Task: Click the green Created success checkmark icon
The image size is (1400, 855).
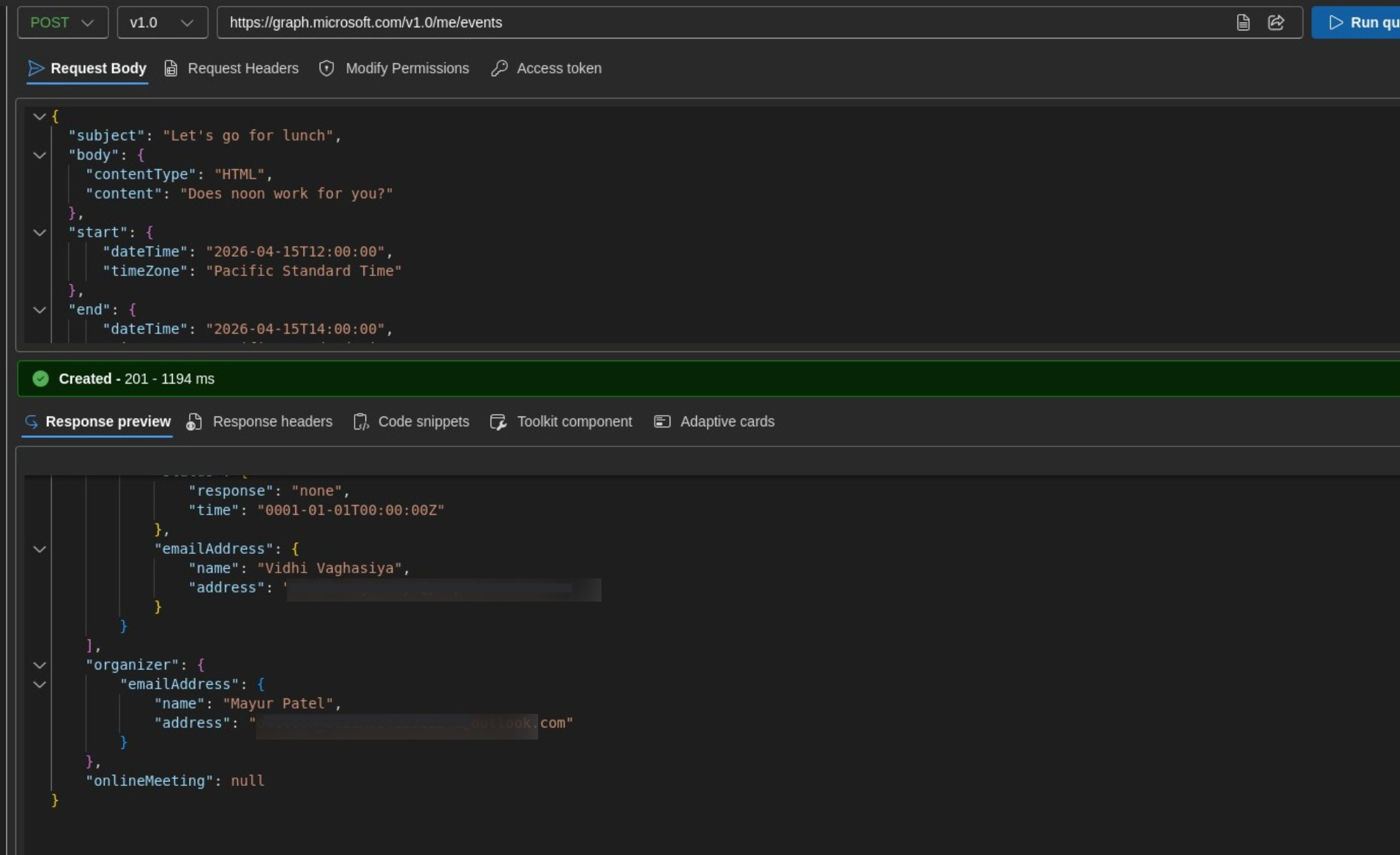Action: tap(41, 378)
